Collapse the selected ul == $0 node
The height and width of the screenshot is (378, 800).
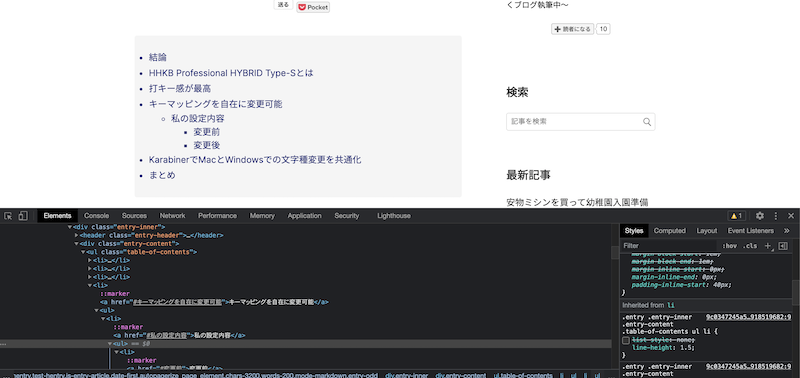[110, 344]
